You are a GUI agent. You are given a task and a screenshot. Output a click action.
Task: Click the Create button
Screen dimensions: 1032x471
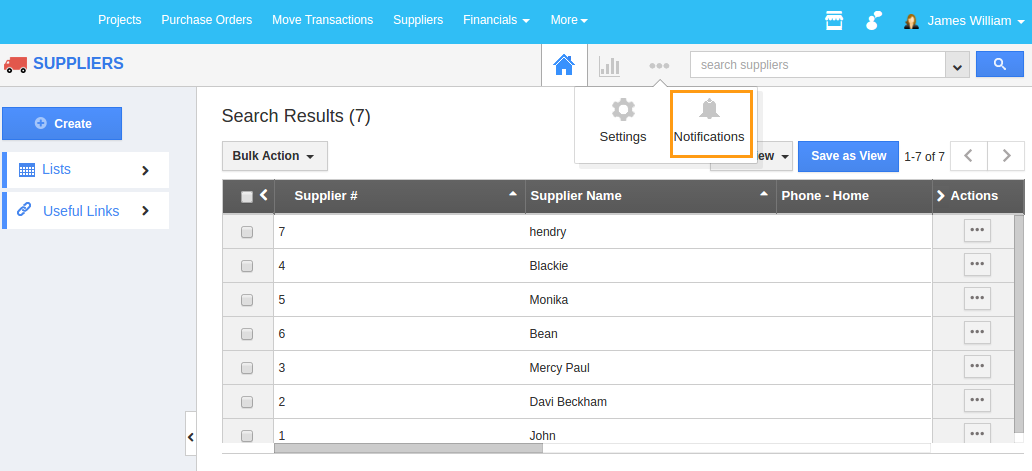pyautogui.click(x=62, y=124)
